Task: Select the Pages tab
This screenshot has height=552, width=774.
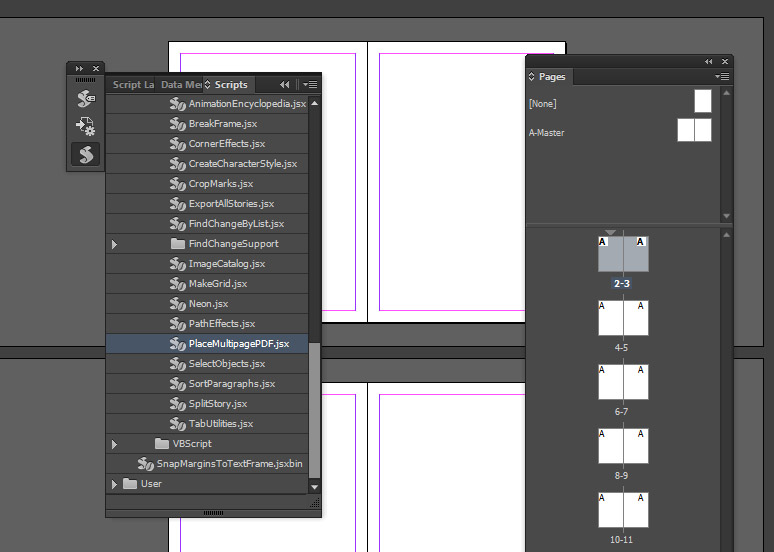Action: [x=552, y=77]
